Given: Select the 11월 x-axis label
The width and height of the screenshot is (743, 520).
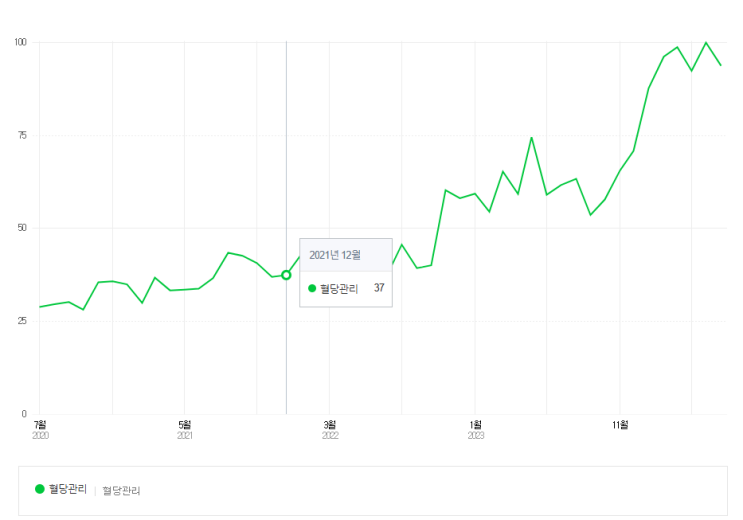Looking at the screenshot, I should [x=621, y=424].
